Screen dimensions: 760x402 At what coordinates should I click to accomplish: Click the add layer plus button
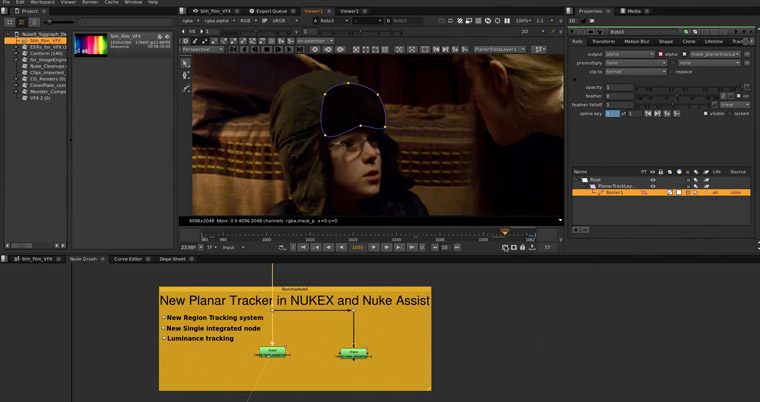(x=576, y=229)
